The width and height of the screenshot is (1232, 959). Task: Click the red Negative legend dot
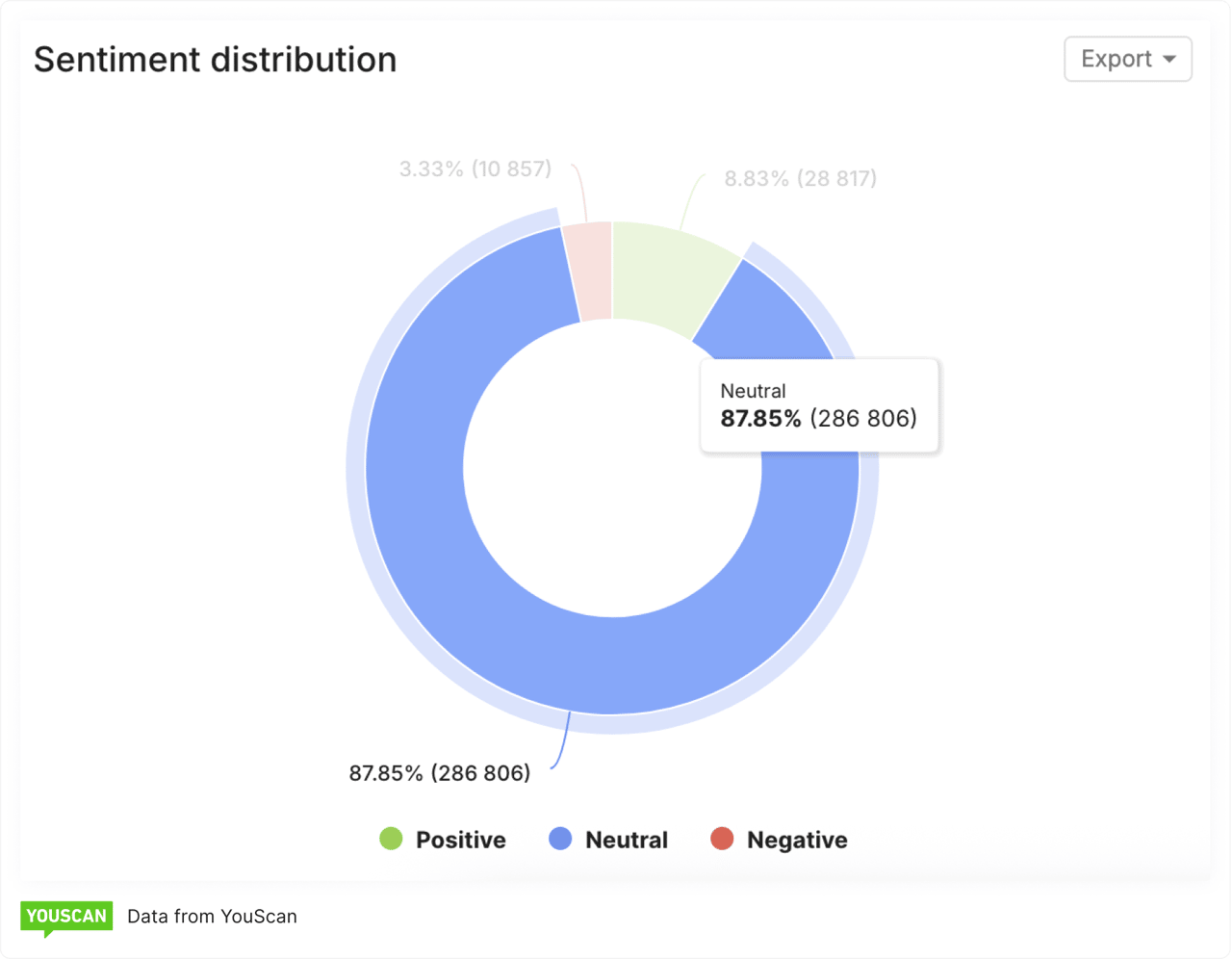[x=722, y=839]
